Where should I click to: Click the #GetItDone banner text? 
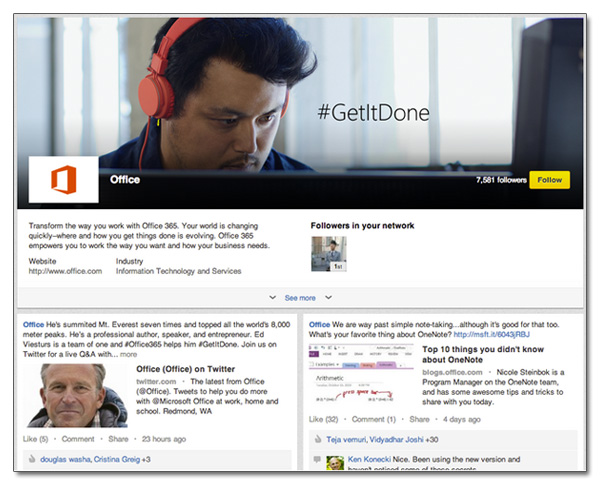[x=373, y=113]
